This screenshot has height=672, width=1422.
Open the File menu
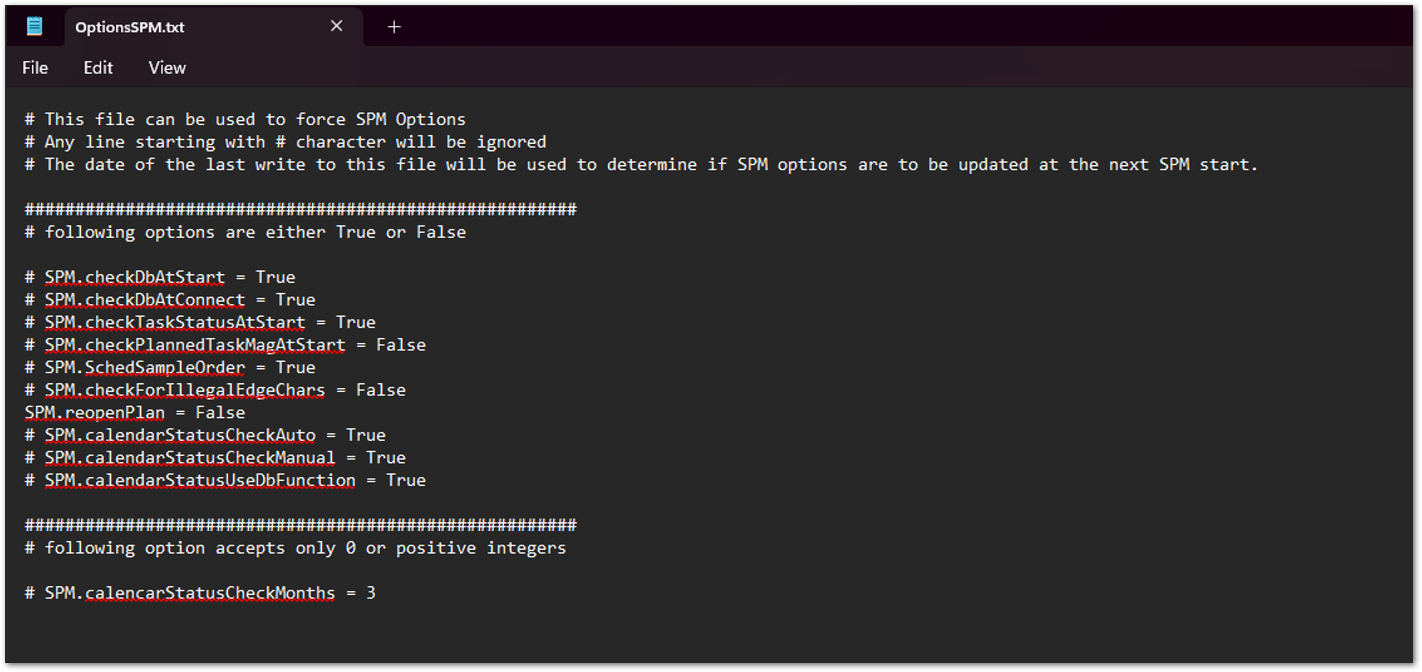coord(35,68)
